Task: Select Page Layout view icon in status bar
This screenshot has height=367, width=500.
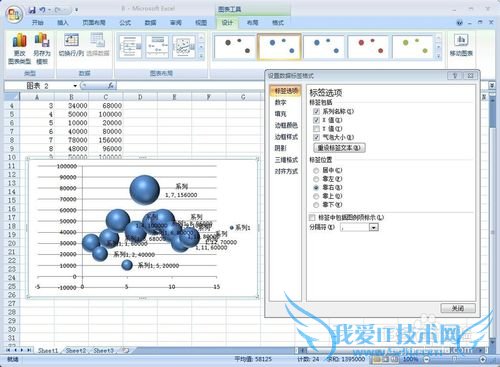Action: [x=386, y=359]
